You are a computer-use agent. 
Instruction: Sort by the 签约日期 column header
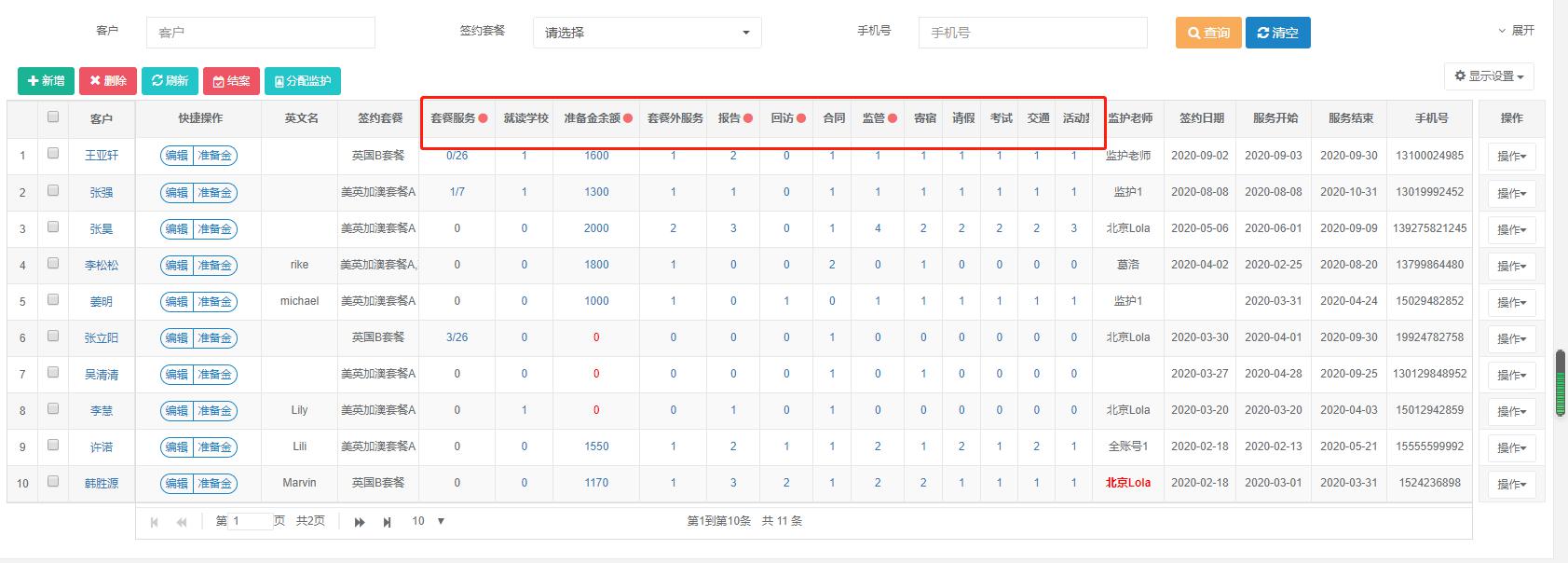1201,118
